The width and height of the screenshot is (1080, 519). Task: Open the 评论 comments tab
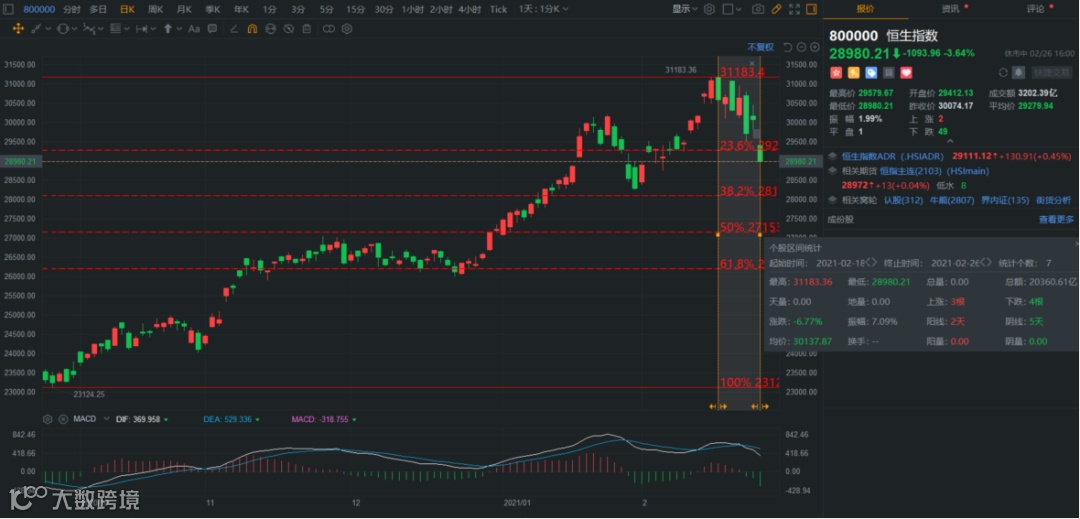(1036, 9)
